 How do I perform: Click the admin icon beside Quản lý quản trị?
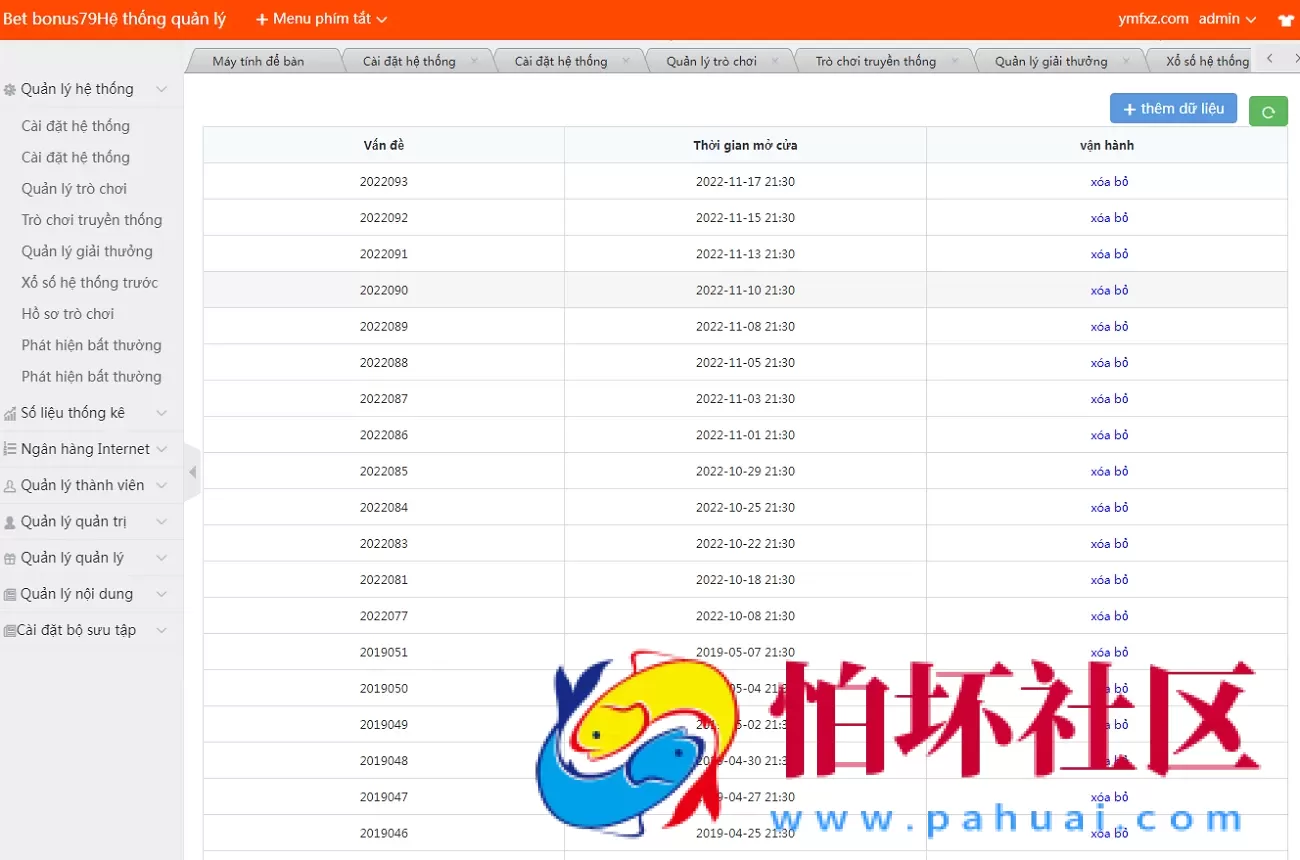(11, 521)
